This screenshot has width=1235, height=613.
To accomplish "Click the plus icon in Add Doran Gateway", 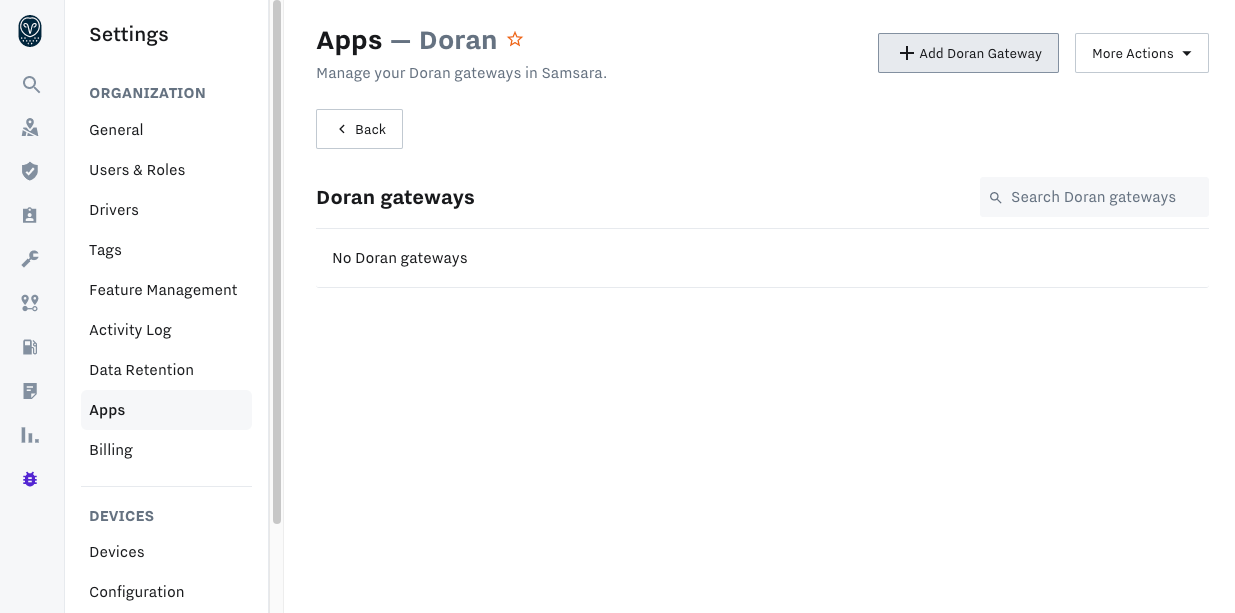I will click(x=906, y=53).
